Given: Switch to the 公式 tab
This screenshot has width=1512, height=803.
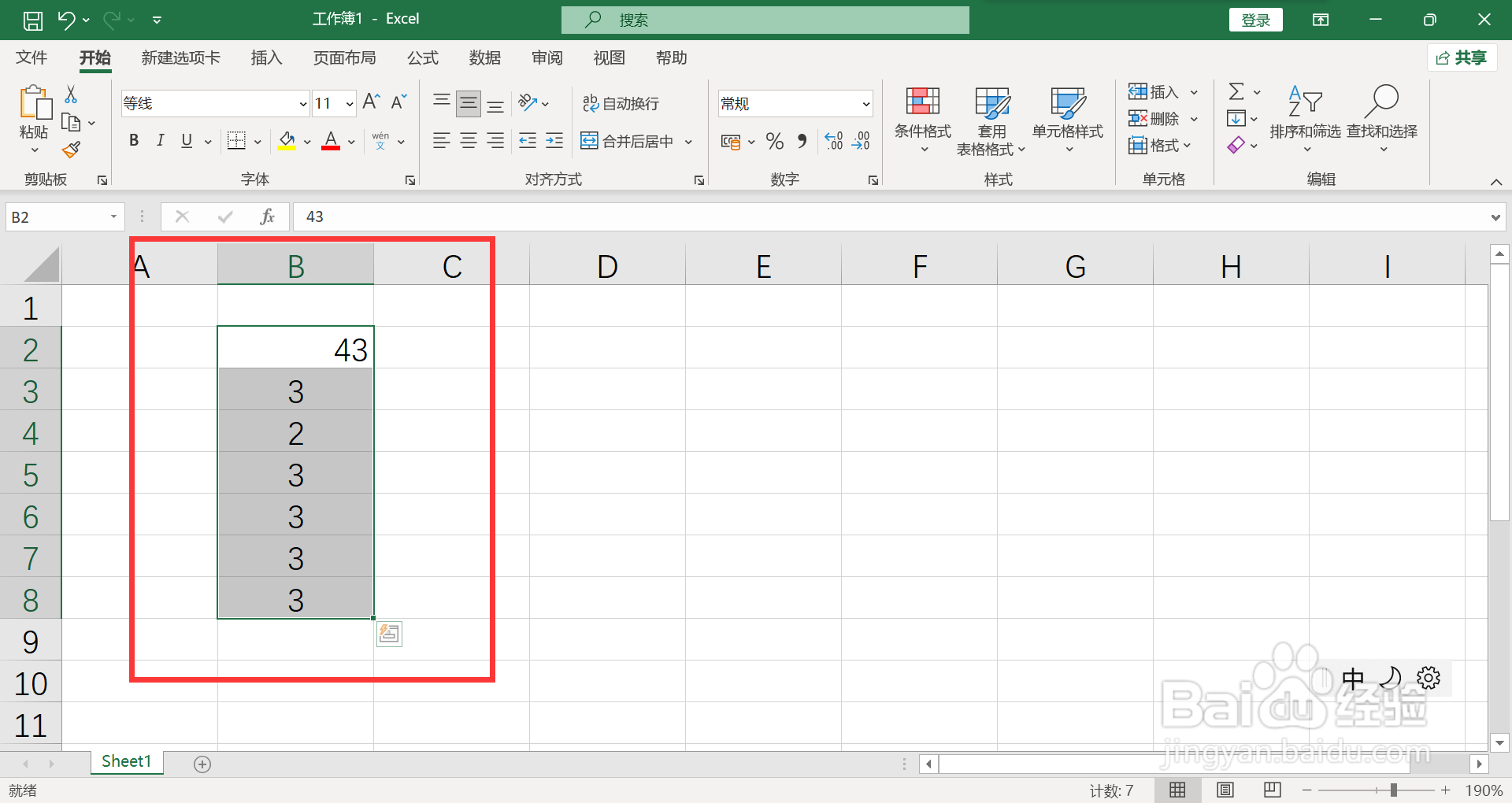Looking at the screenshot, I should click(423, 57).
